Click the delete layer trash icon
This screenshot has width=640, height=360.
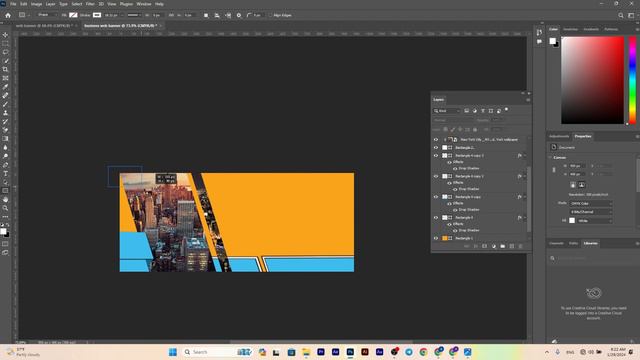520,246
